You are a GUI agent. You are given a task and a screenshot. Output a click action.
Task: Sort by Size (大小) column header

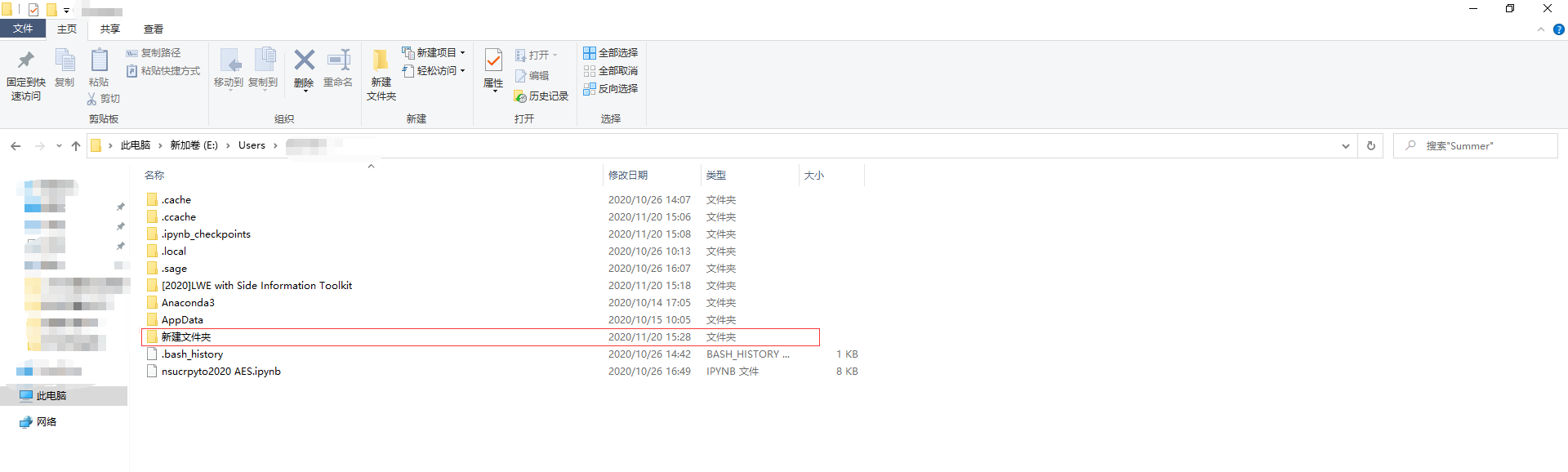pyautogui.click(x=814, y=176)
